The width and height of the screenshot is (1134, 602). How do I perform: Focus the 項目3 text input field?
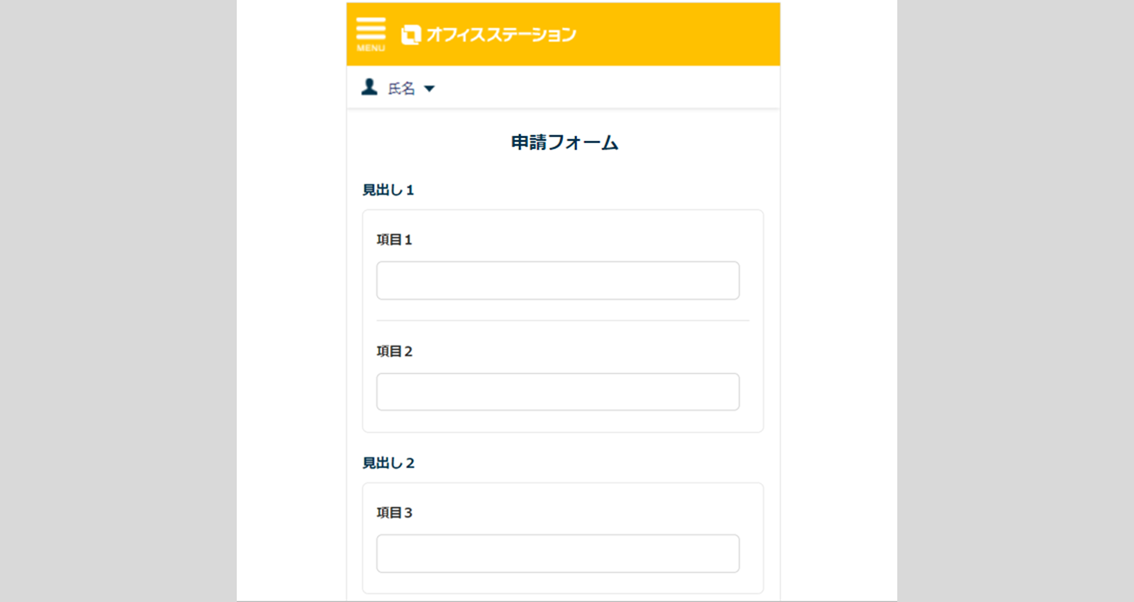coord(557,554)
